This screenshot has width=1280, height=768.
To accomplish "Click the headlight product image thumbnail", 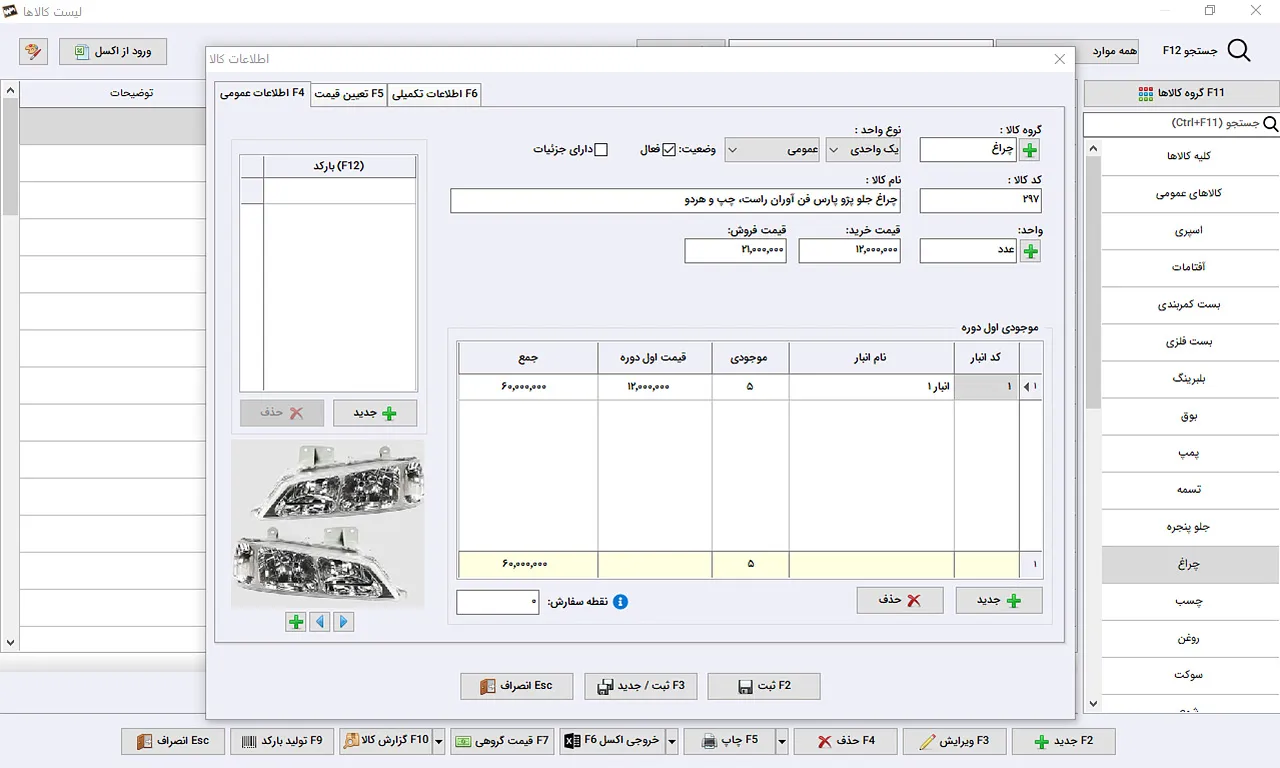I will (x=327, y=524).
